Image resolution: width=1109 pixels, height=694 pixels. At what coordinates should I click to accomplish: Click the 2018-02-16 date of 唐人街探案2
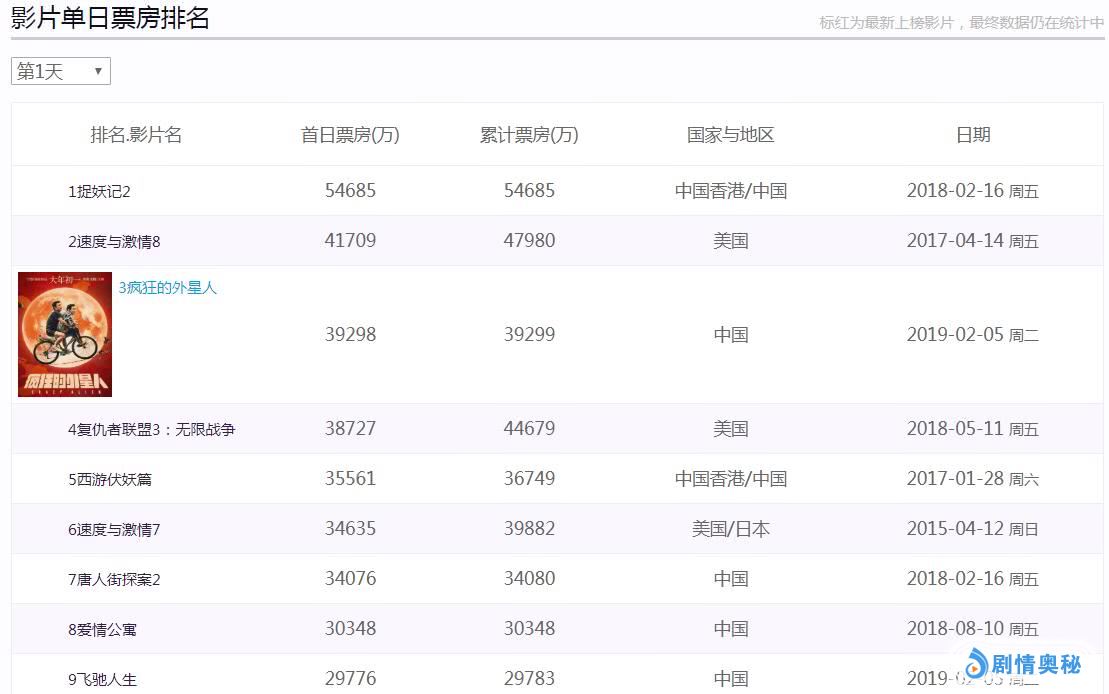[x=954, y=579]
